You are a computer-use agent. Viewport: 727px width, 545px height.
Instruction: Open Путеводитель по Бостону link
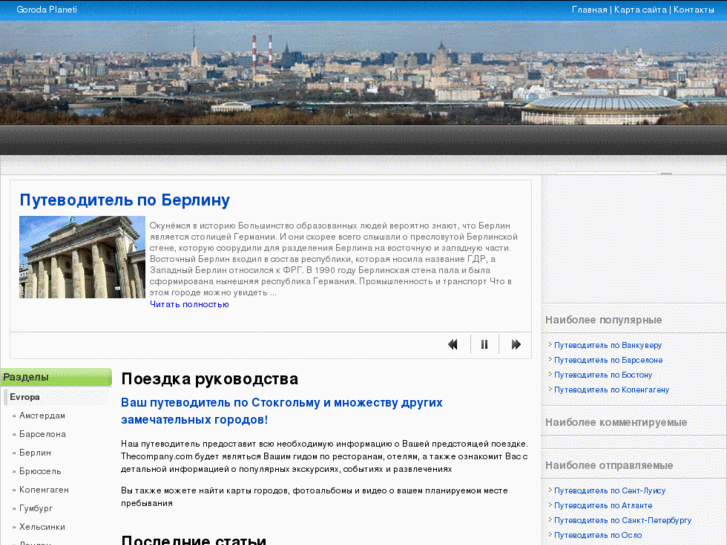(603, 375)
